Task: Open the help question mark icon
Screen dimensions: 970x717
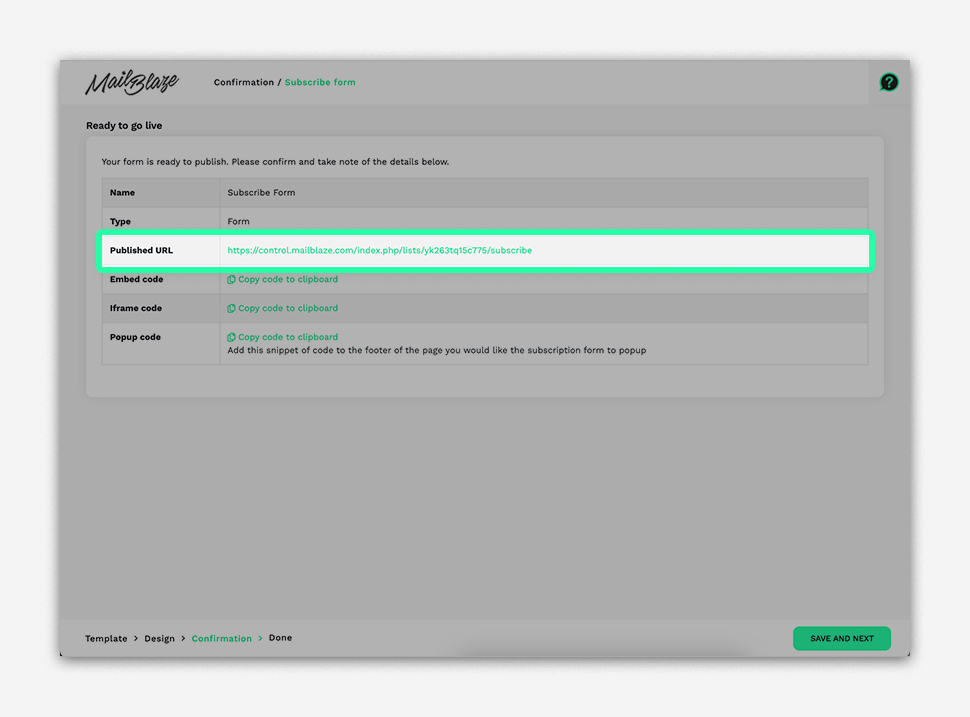Action: point(888,83)
